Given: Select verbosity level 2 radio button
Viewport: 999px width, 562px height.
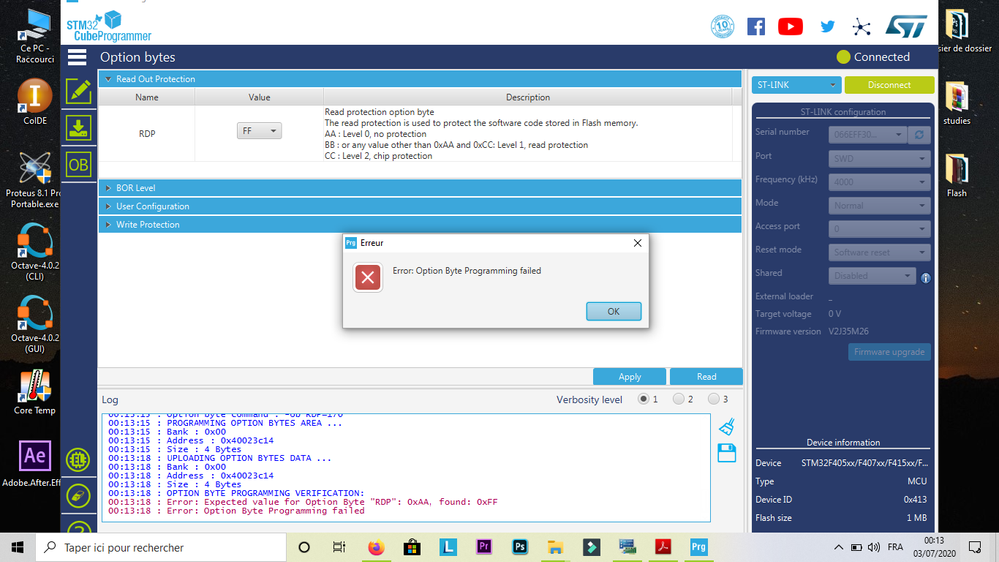Looking at the screenshot, I should [x=679, y=399].
